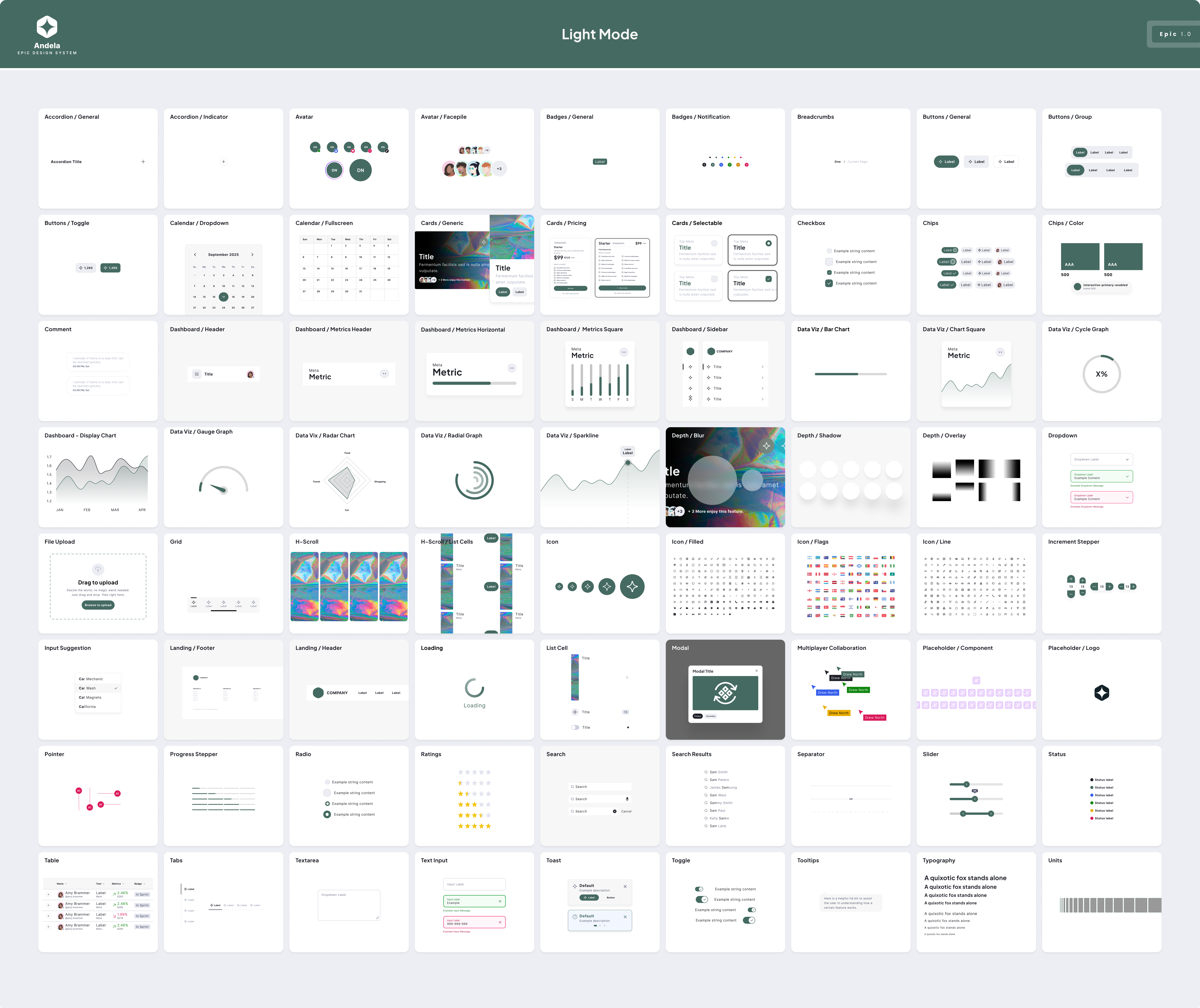Viewport: 1200px width, 1008px height.
Task: Clear the green Example text input
Action: (500, 901)
